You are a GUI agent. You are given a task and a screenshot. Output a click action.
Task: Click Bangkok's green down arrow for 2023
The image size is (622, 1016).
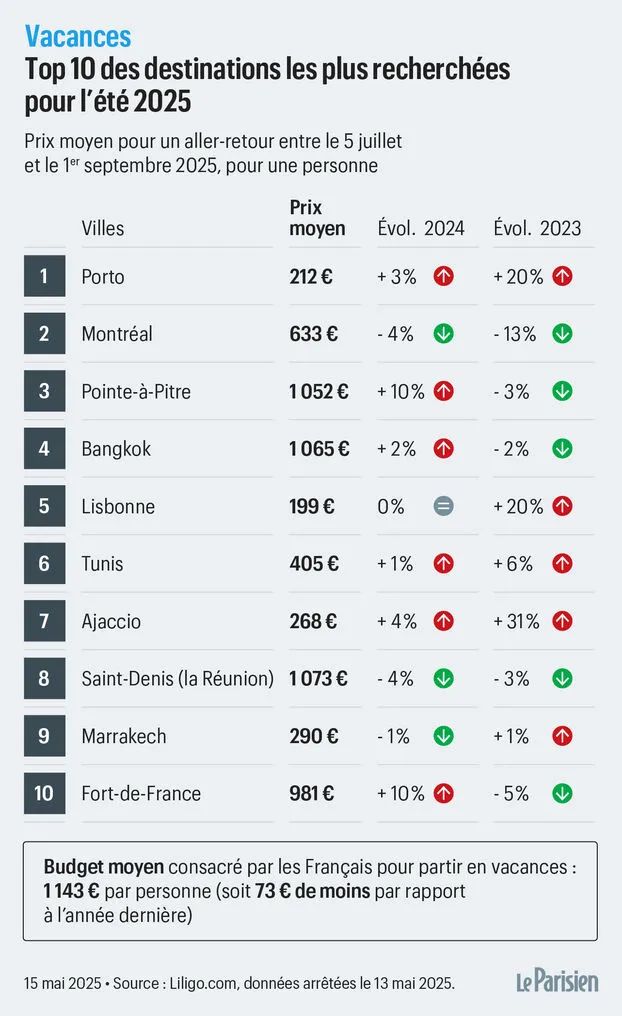562,448
